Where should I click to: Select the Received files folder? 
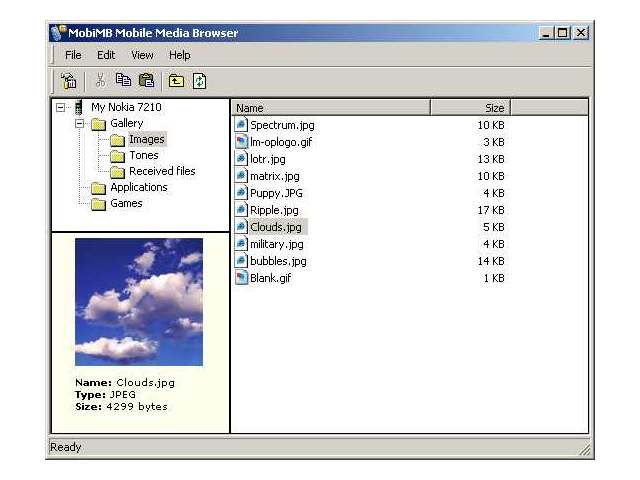[x=161, y=172]
